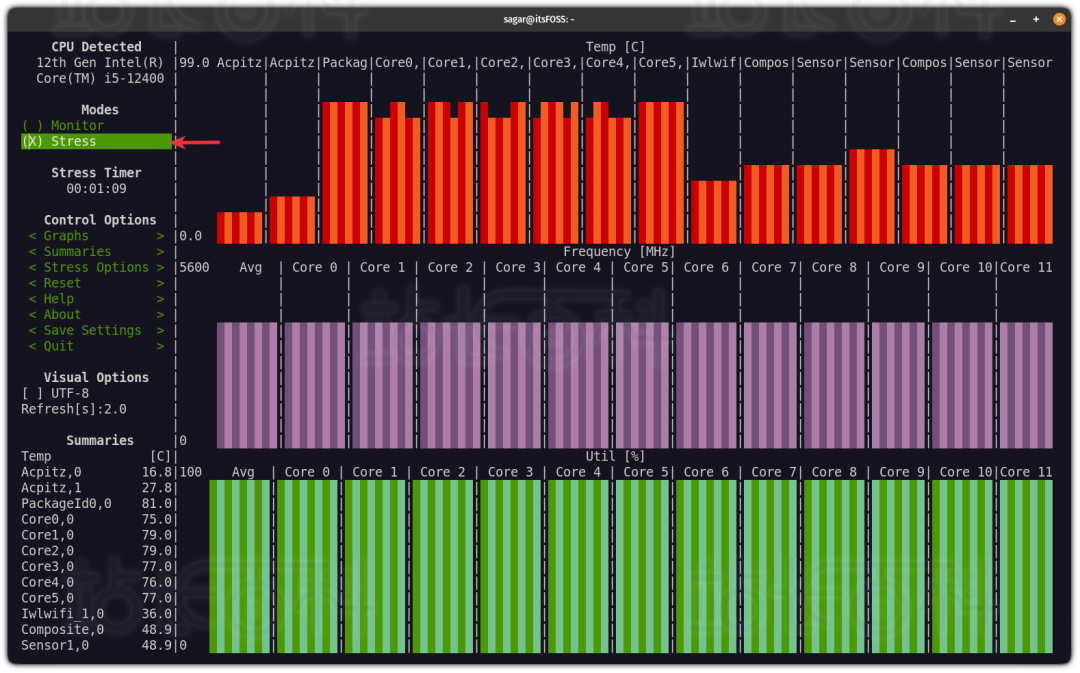Close the terminal window
The image size is (1080, 673).
1058,19
